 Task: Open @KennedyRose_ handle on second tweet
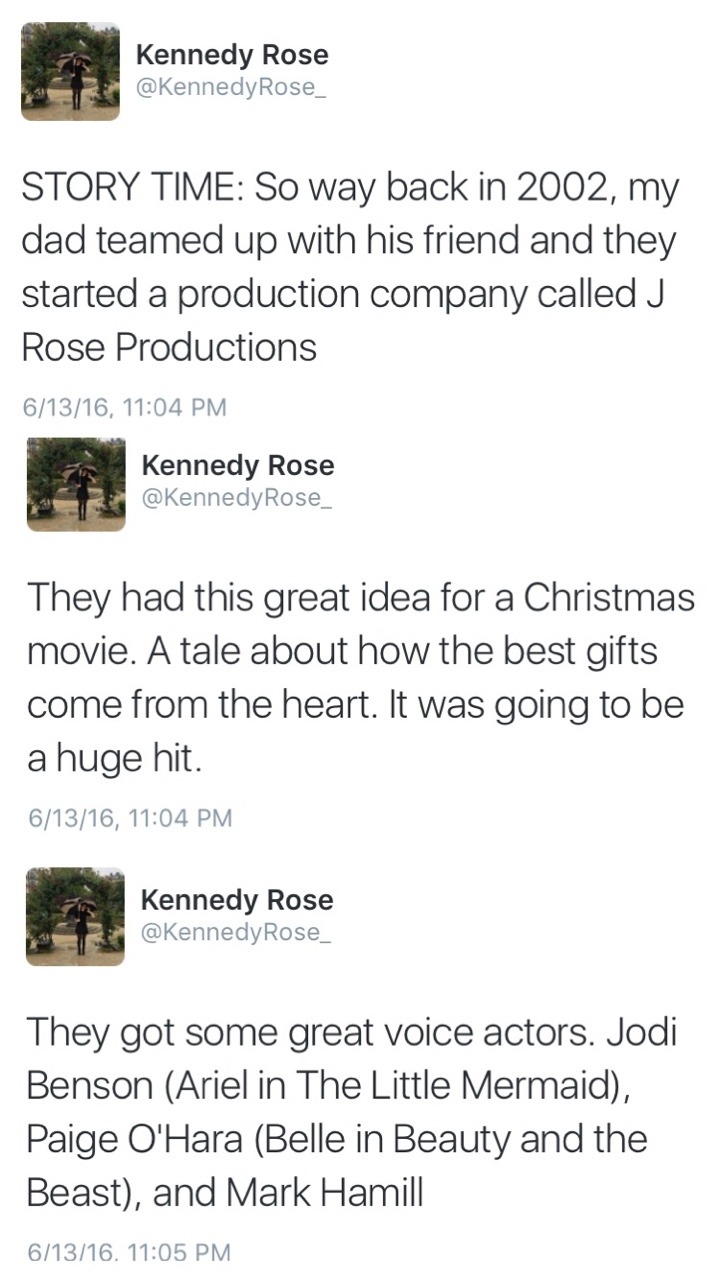pyautogui.click(x=238, y=498)
